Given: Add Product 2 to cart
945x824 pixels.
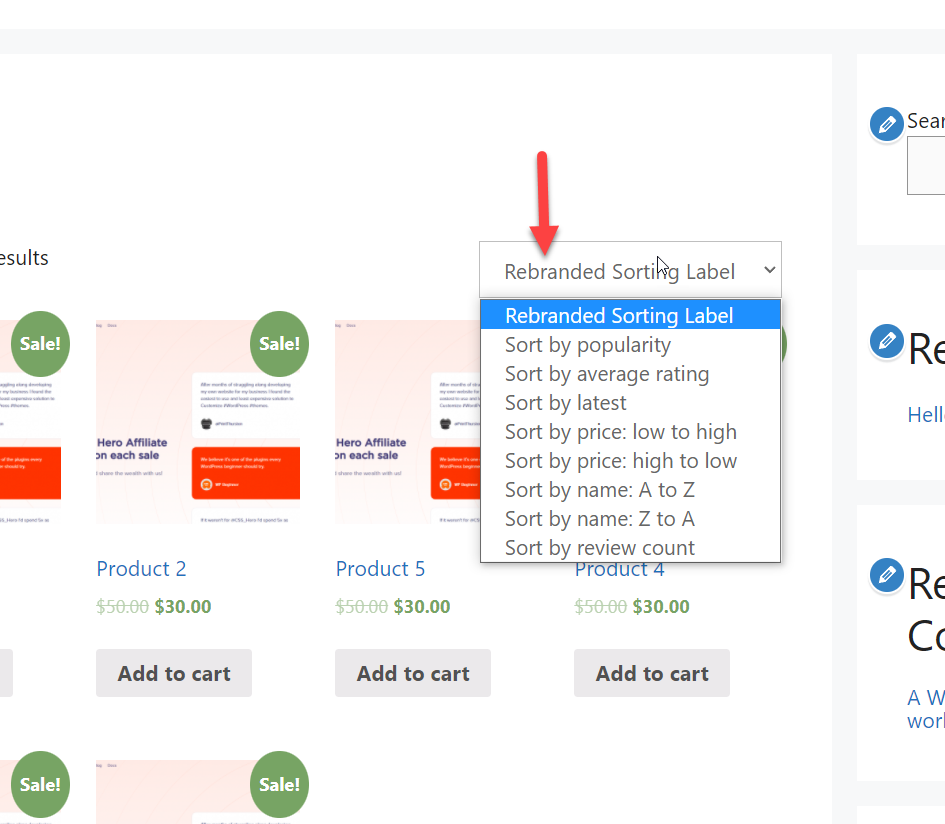Looking at the screenshot, I should (x=174, y=673).
